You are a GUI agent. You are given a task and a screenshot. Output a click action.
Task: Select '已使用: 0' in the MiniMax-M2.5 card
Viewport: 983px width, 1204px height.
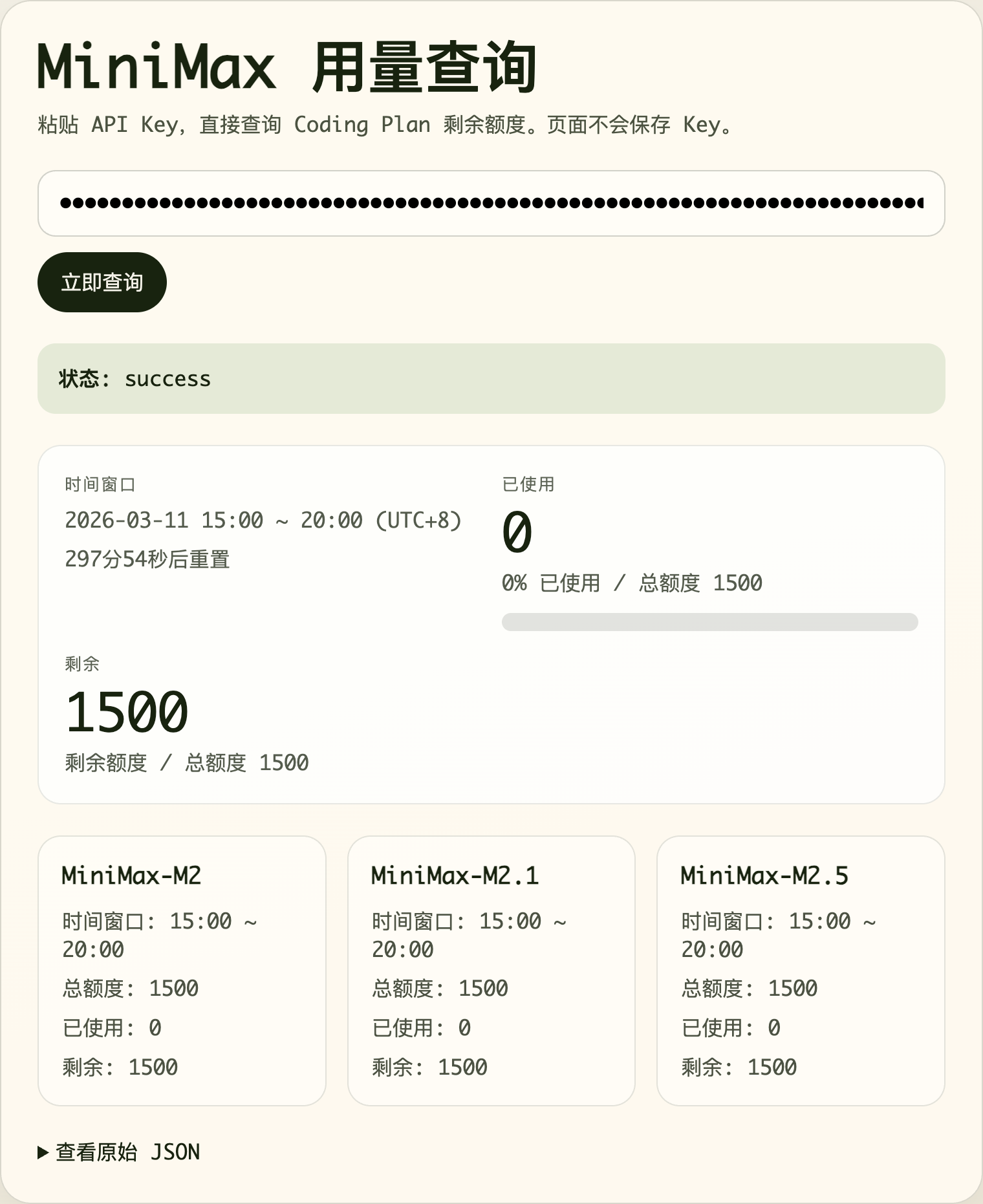[x=731, y=1027]
